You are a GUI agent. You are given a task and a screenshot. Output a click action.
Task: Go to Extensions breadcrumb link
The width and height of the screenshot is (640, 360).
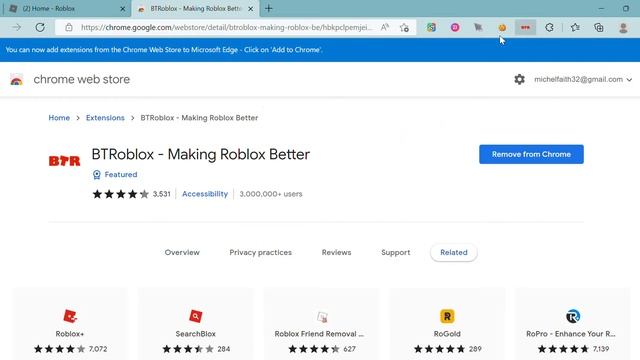pos(105,118)
